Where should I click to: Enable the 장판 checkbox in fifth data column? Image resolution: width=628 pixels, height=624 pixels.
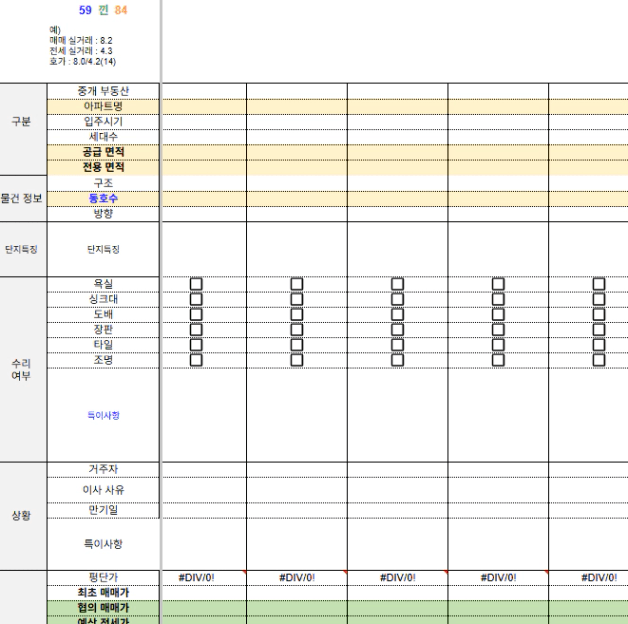[x=599, y=330]
